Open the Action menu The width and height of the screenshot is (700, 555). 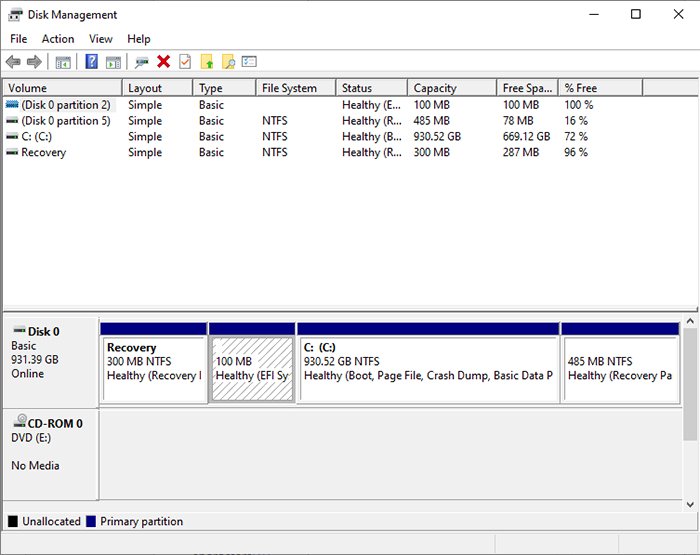(58, 39)
